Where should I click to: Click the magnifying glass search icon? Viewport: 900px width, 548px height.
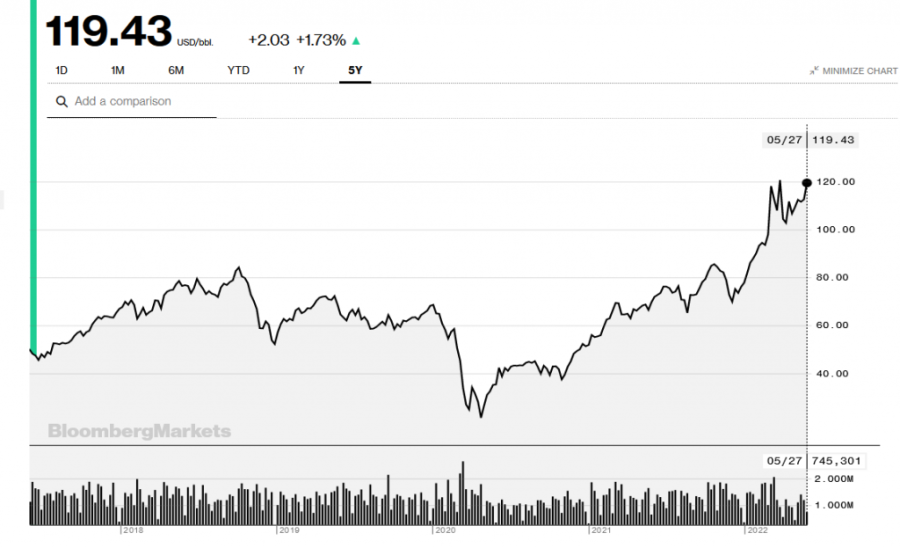[x=62, y=102]
